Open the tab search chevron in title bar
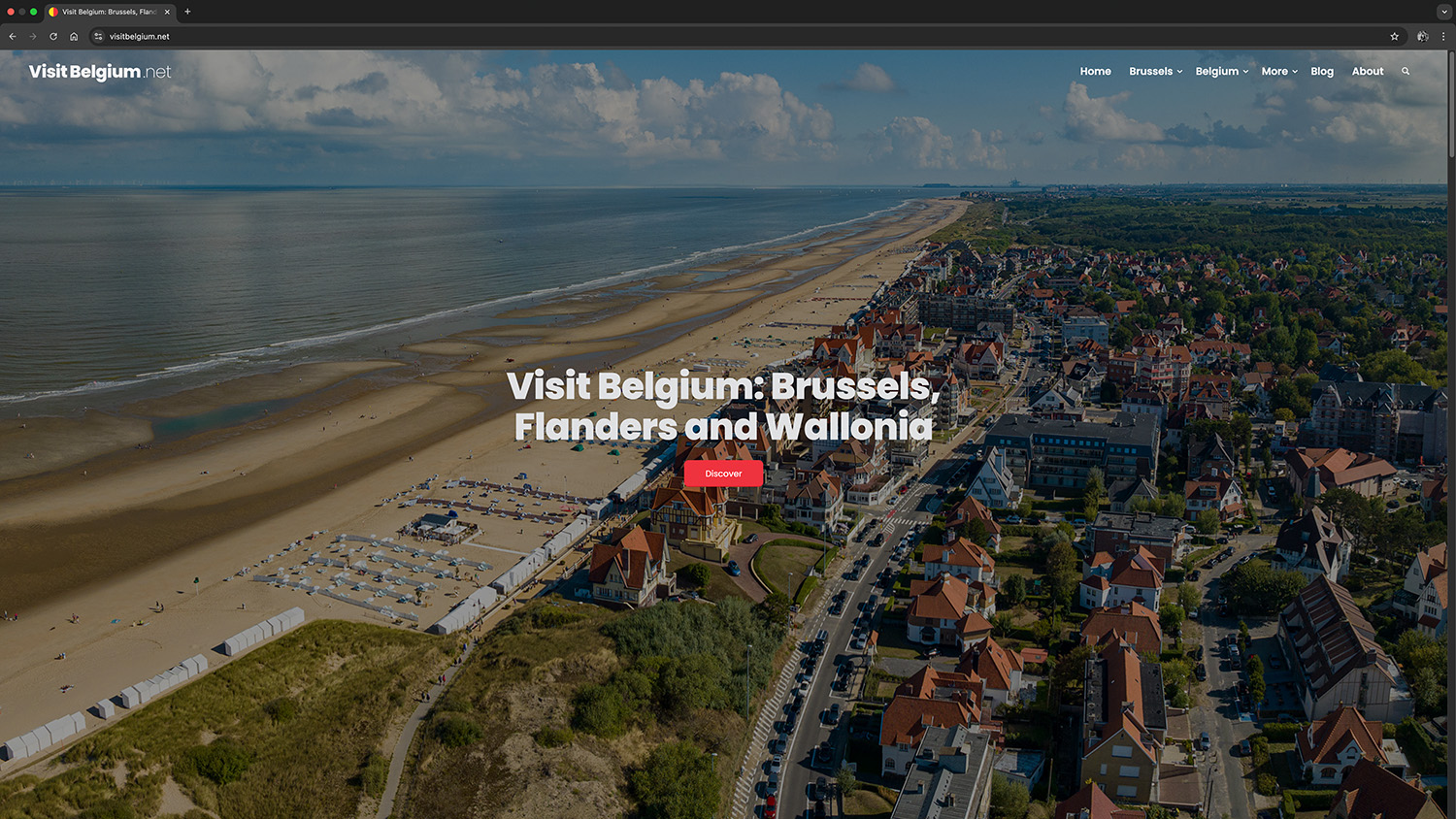The height and width of the screenshot is (819, 1456). coord(1443,12)
